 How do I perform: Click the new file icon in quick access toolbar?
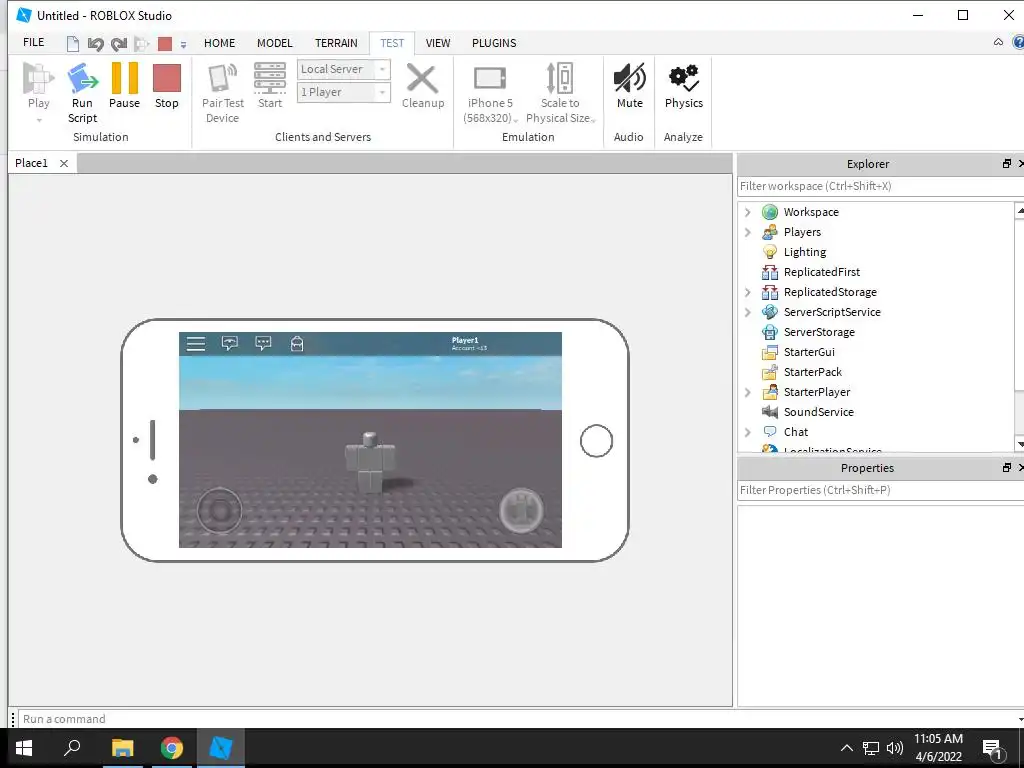click(x=73, y=44)
